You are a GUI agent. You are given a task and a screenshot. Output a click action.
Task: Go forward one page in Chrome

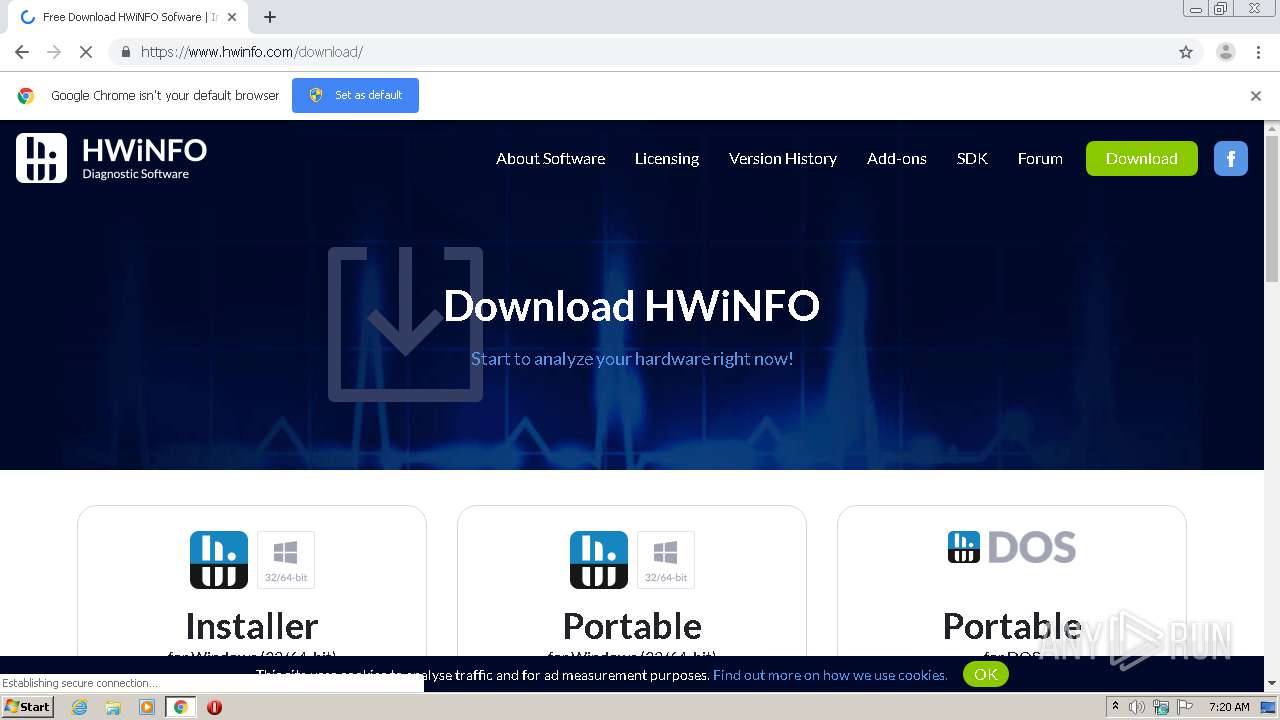click(x=54, y=52)
